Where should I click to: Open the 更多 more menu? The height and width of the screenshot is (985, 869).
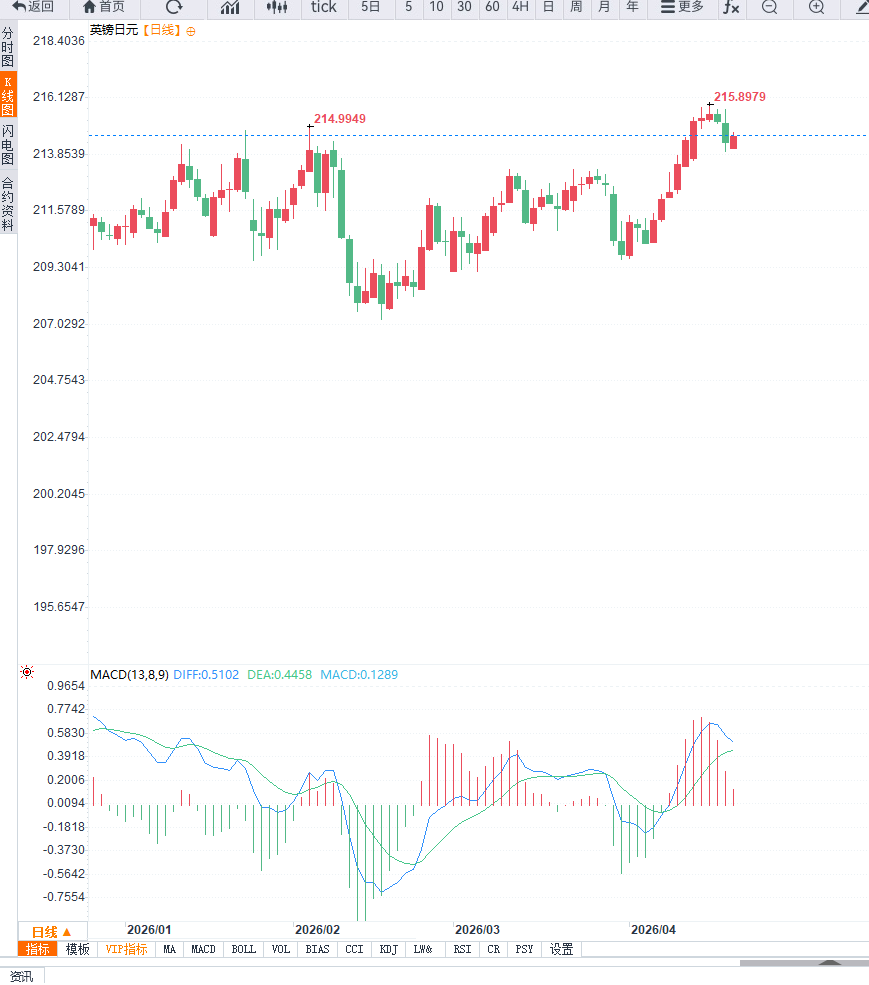pos(682,7)
